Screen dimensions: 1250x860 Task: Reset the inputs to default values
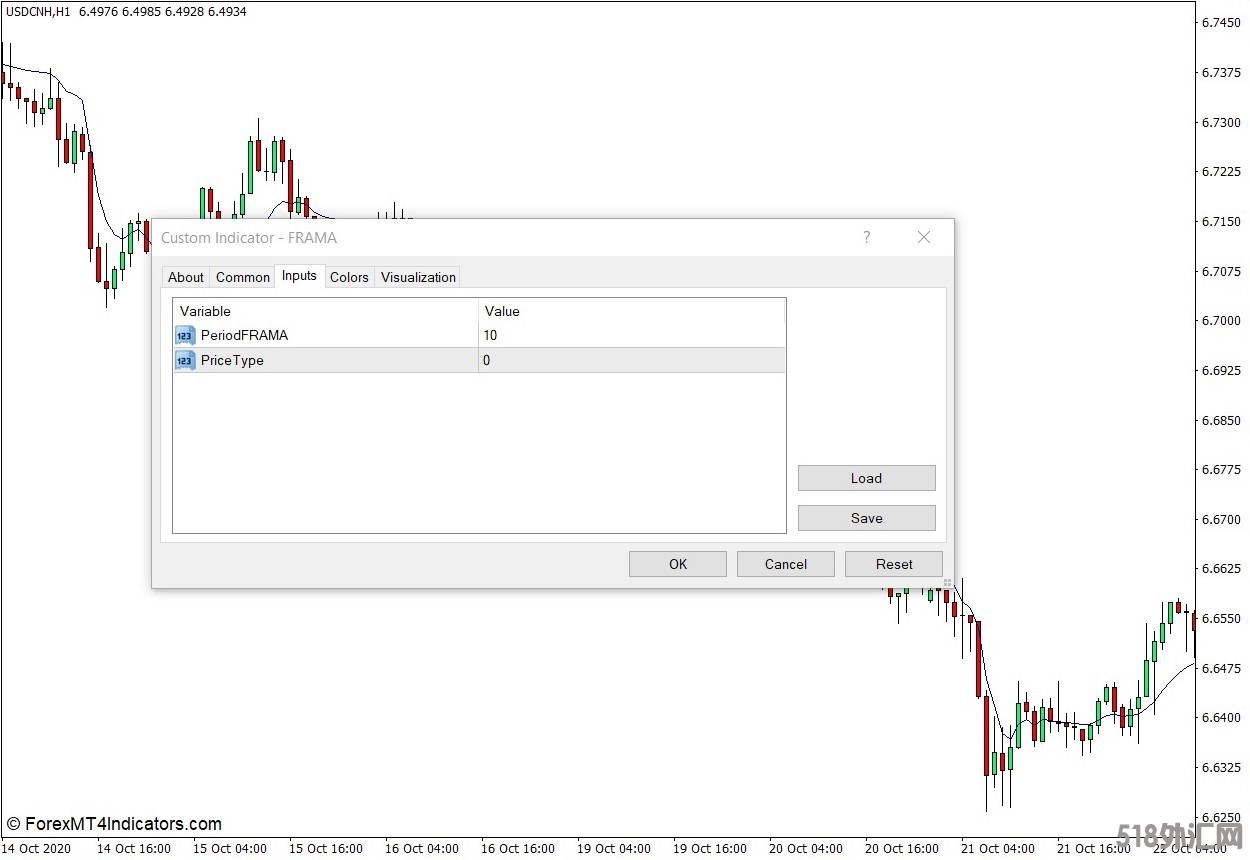894,564
